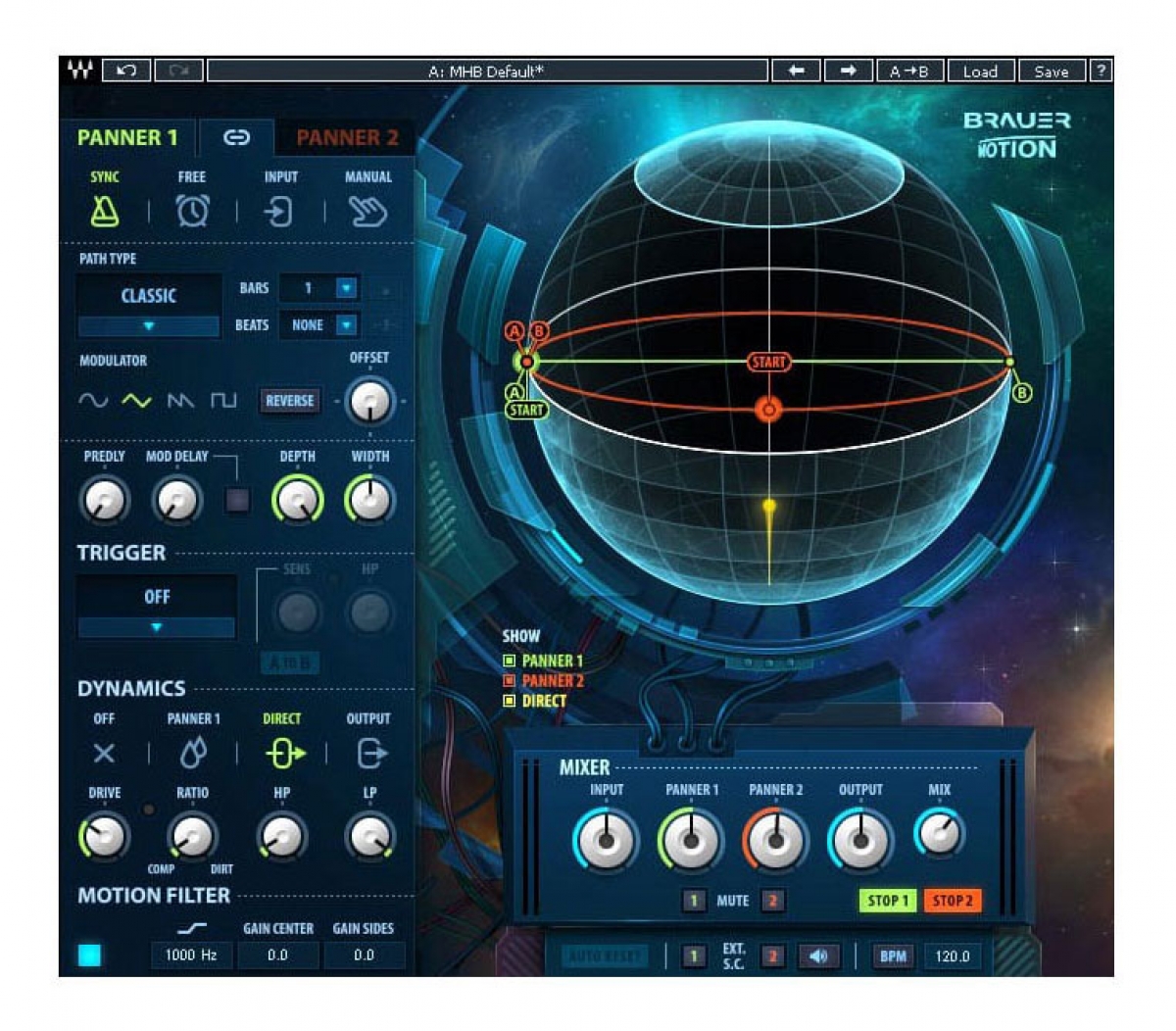Select Sync metronome mode
The height and width of the screenshot is (1031, 1176).
105,210
